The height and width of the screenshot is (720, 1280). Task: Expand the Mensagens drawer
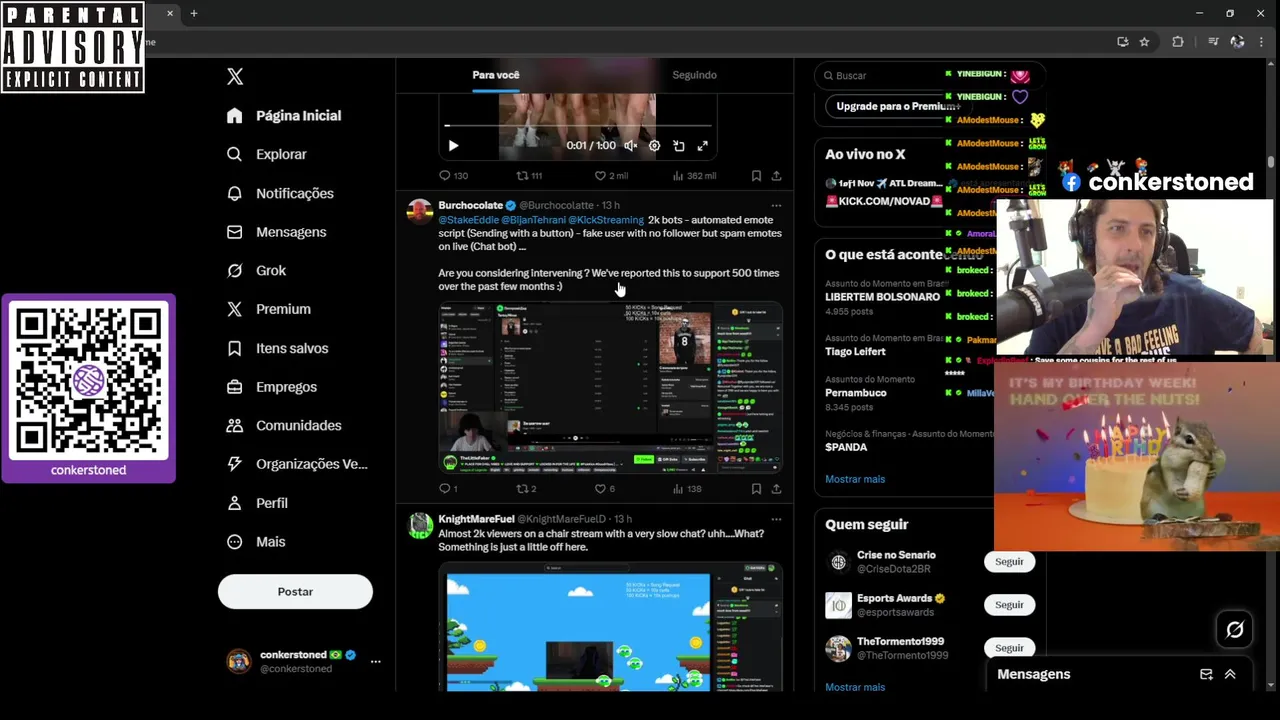coord(1230,674)
